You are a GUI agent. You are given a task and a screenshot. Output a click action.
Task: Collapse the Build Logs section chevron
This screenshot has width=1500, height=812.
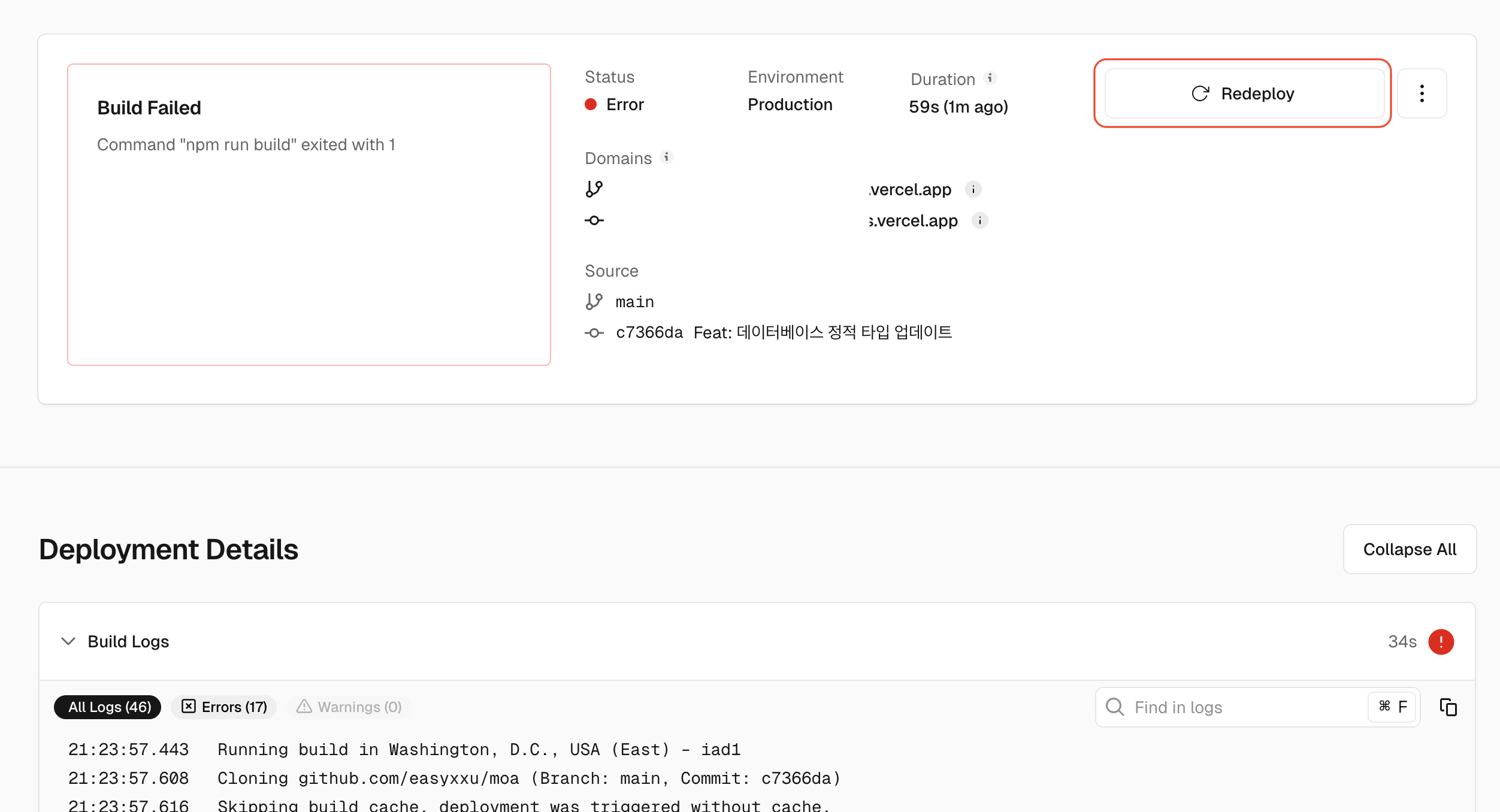[68, 641]
